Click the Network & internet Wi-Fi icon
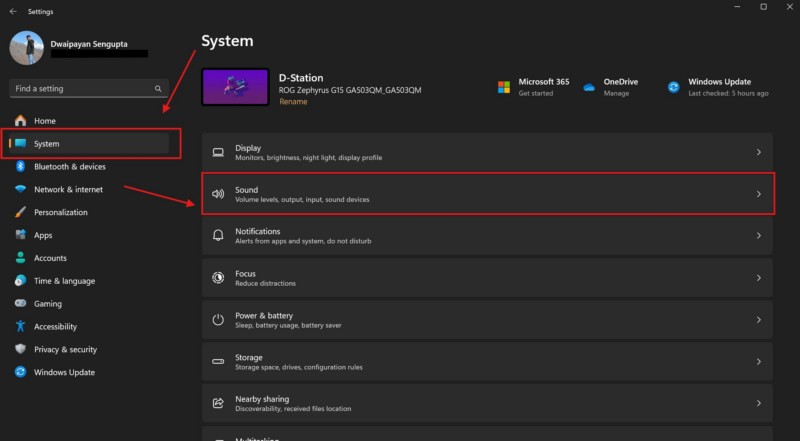800x441 pixels. (20, 190)
